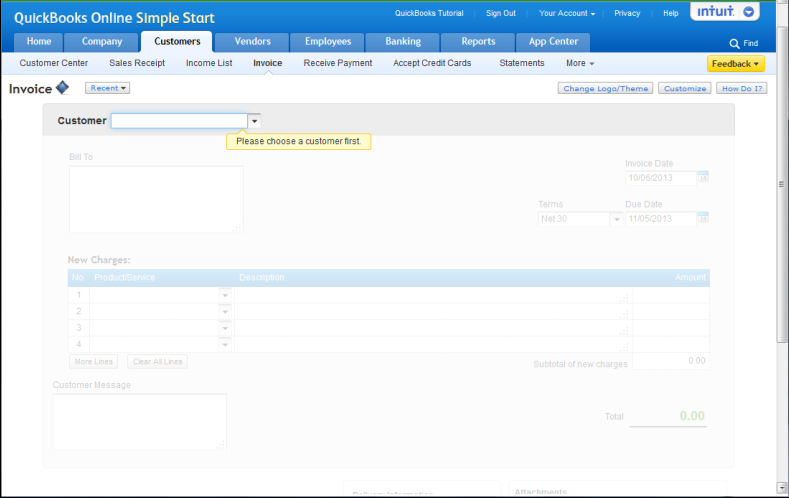
Task: Open the Feedback dropdown button
Action: (x=736, y=64)
